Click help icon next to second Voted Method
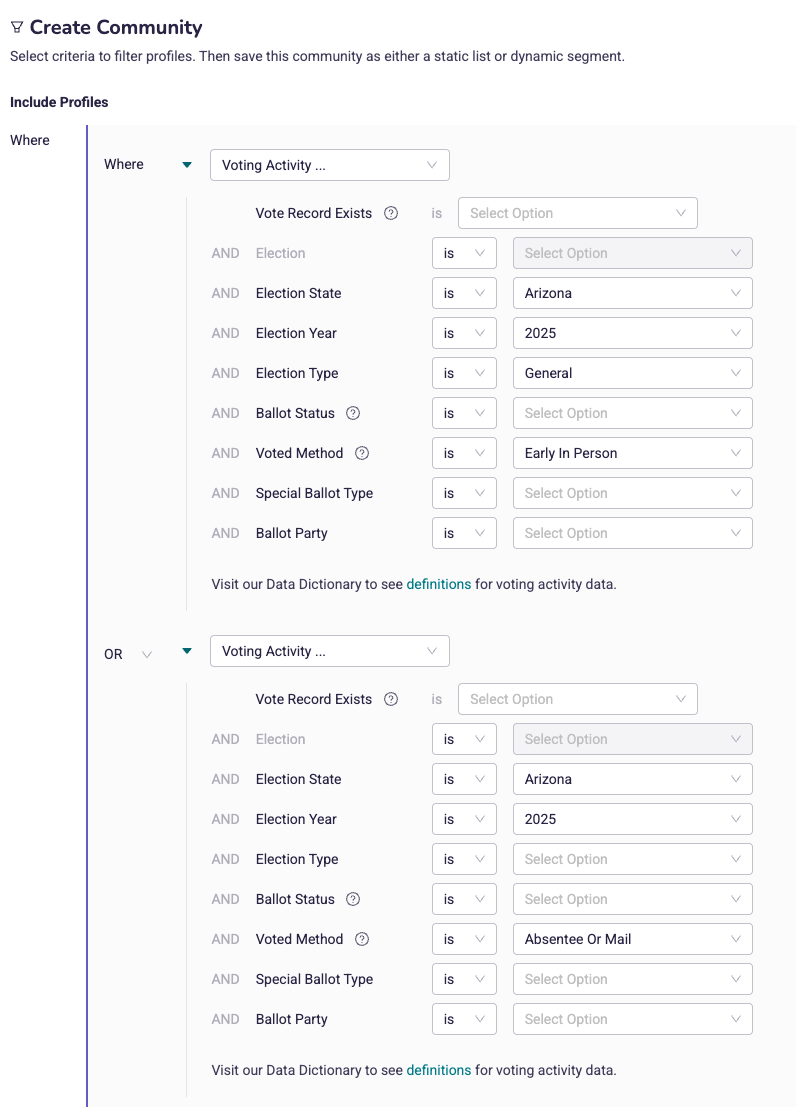796x1107 pixels. [362, 939]
